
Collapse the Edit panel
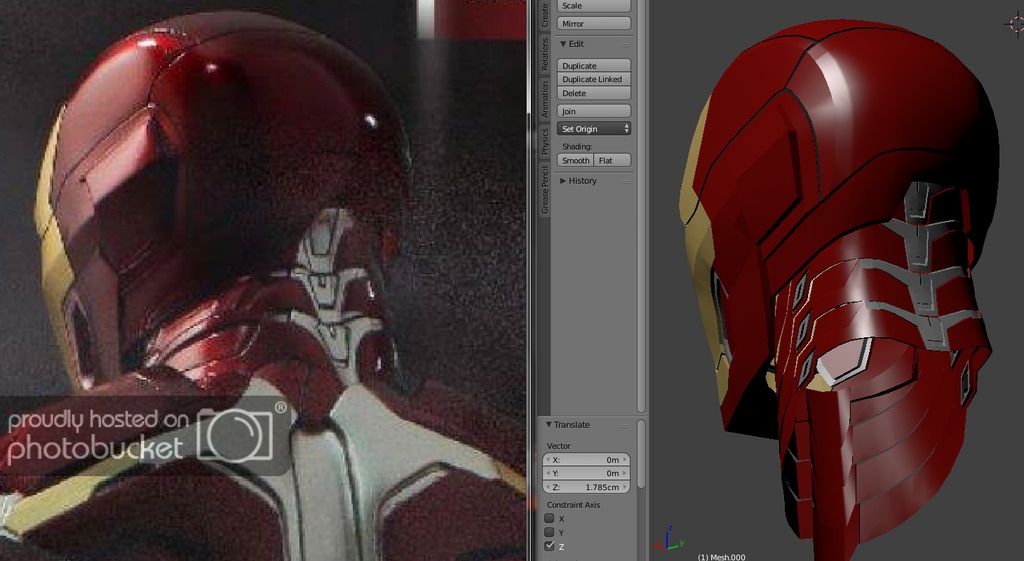point(563,44)
